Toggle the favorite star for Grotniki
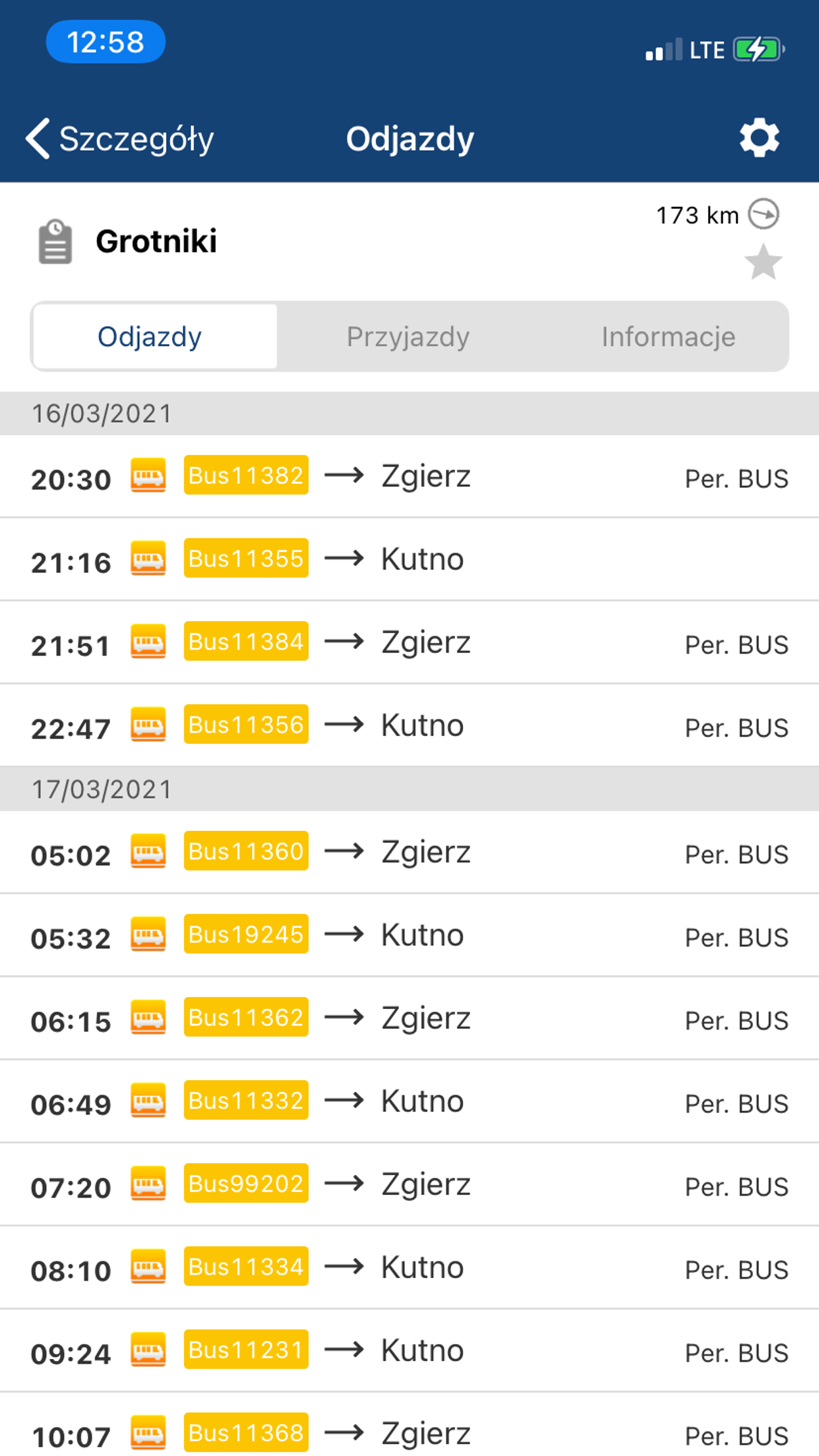Image resolution: width=819 pixels, height=1456 pixels. (x=763, y=262)
